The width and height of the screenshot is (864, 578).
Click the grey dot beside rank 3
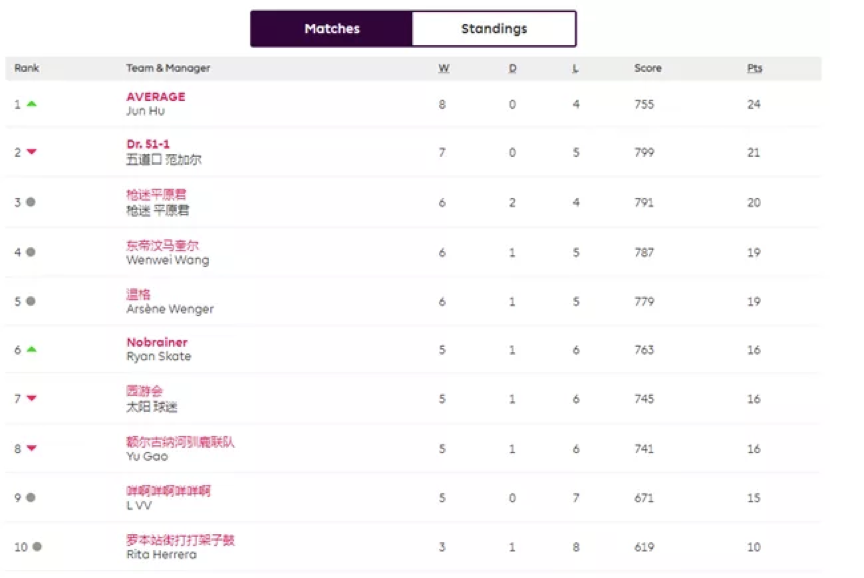tap(31, 202)
